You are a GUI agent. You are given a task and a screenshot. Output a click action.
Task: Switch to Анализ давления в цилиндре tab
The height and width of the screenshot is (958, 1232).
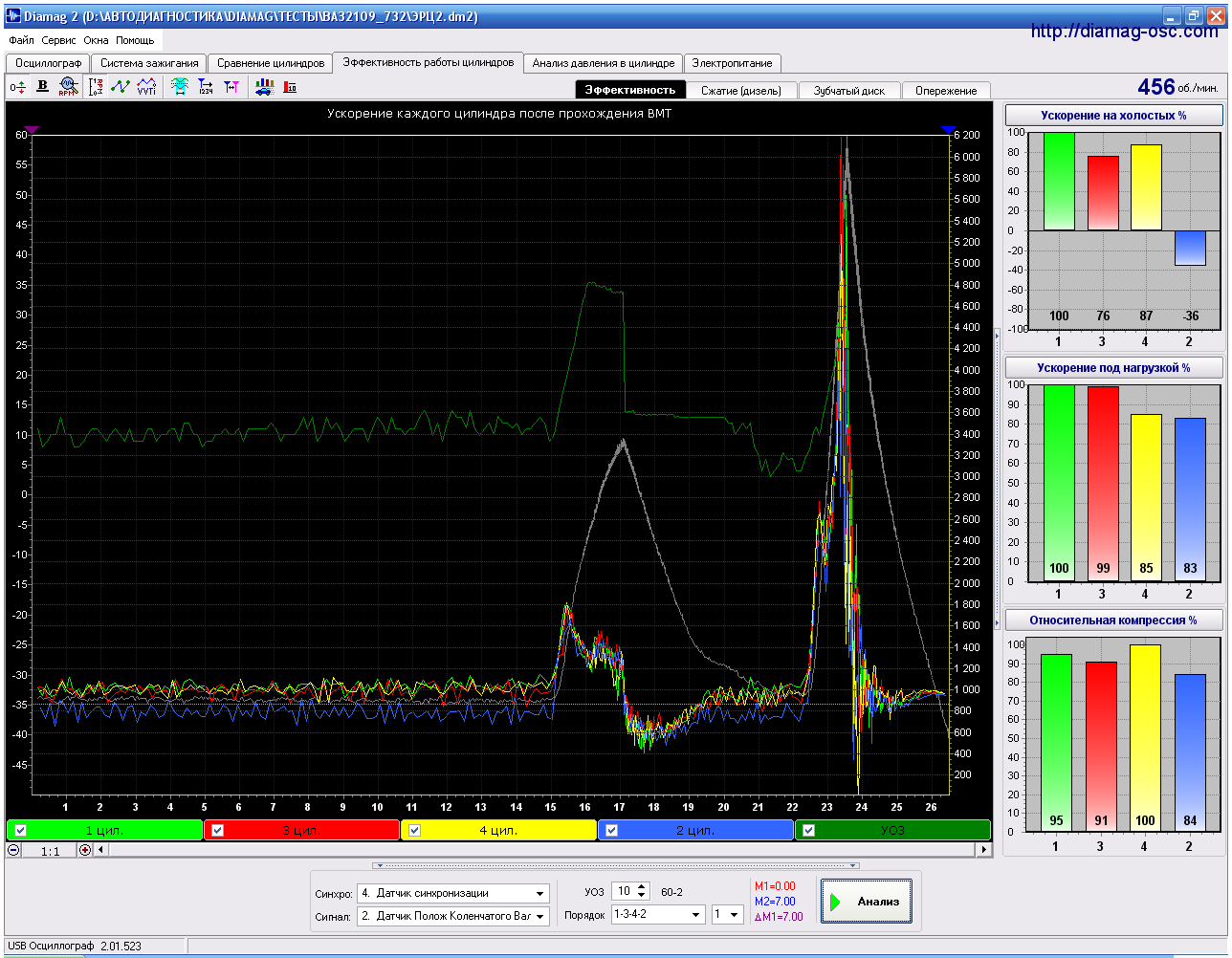[x=604, y=63]
